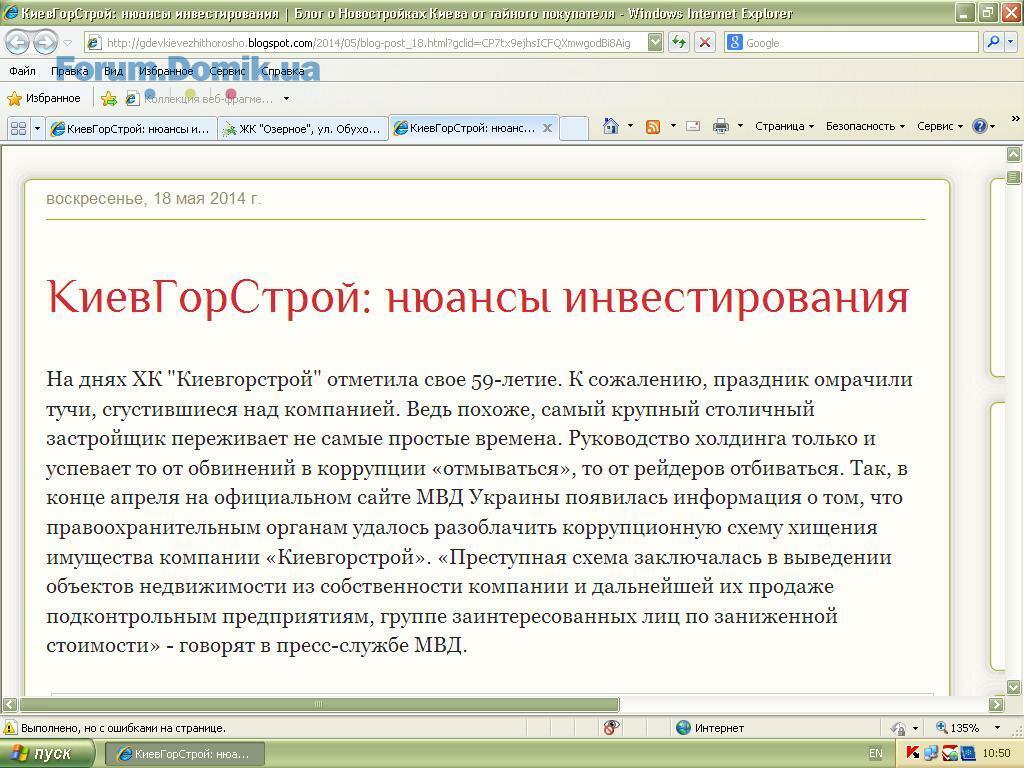
Task: Print the page with the printer icon
Action: coord(720,127)
